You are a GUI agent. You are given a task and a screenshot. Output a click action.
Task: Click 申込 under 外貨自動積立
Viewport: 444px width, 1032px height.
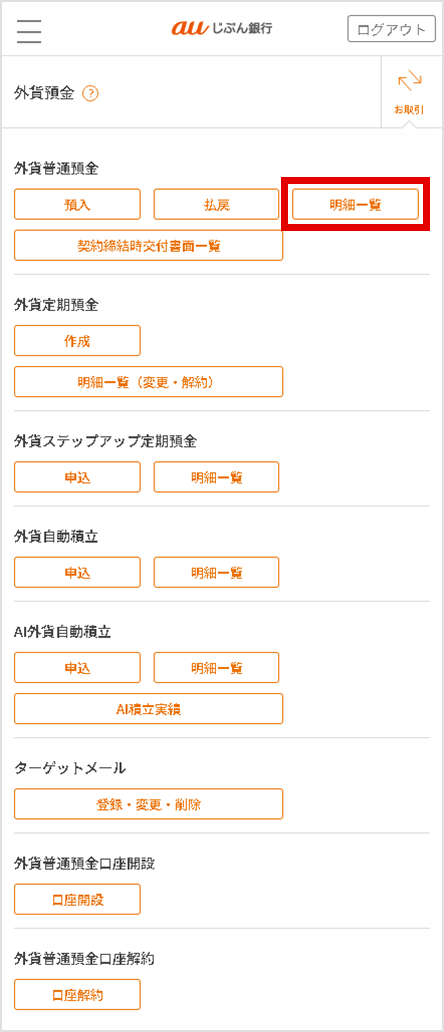tap(77, 573)
